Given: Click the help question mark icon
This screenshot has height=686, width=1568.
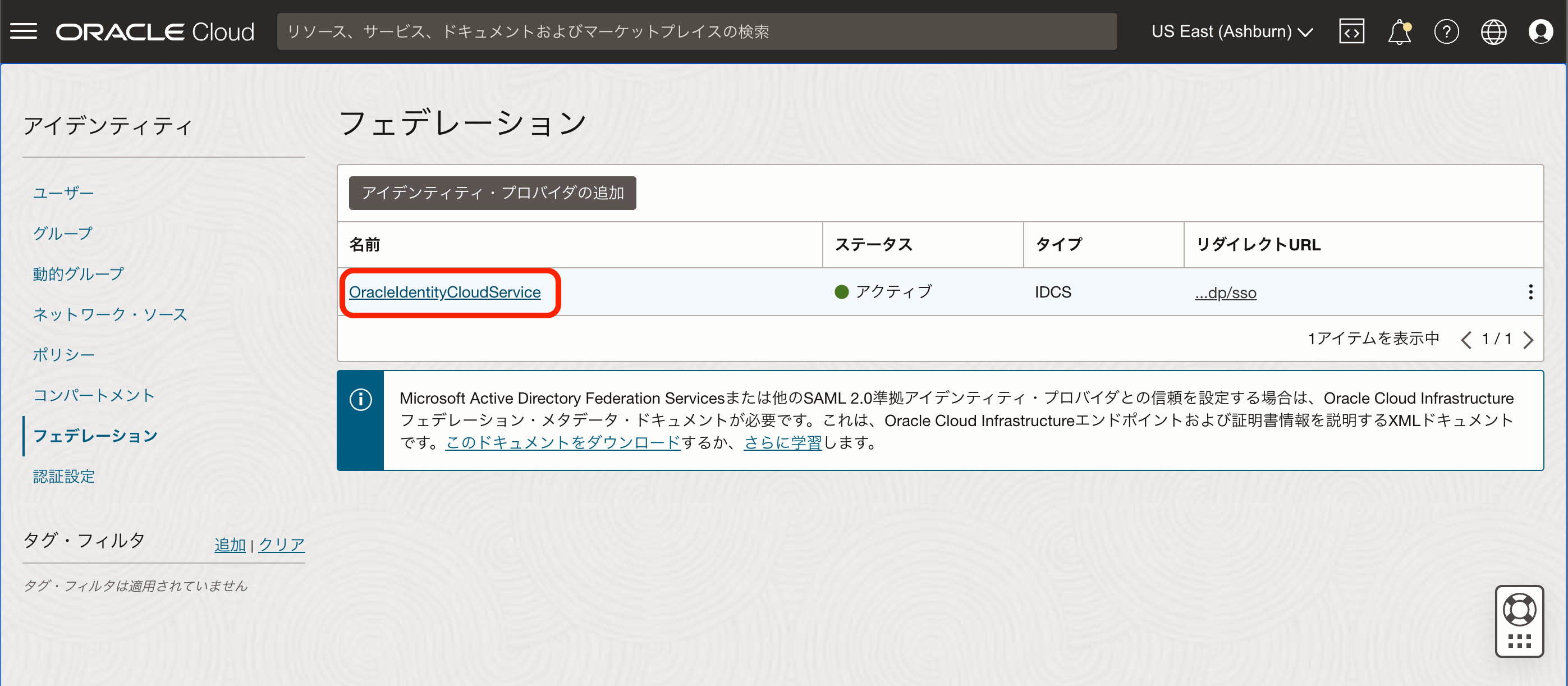Looking at the screenshot, I should pos(1446,31).
